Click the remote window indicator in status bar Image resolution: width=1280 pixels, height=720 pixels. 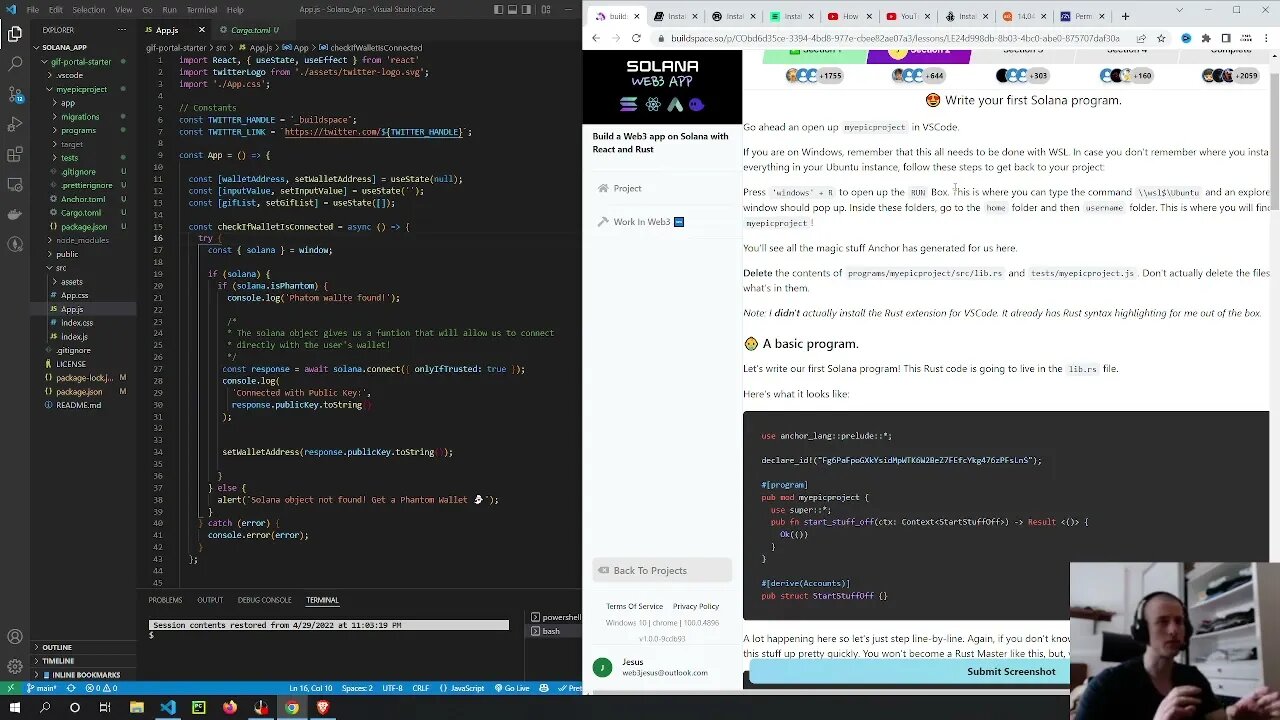point(10,688)
